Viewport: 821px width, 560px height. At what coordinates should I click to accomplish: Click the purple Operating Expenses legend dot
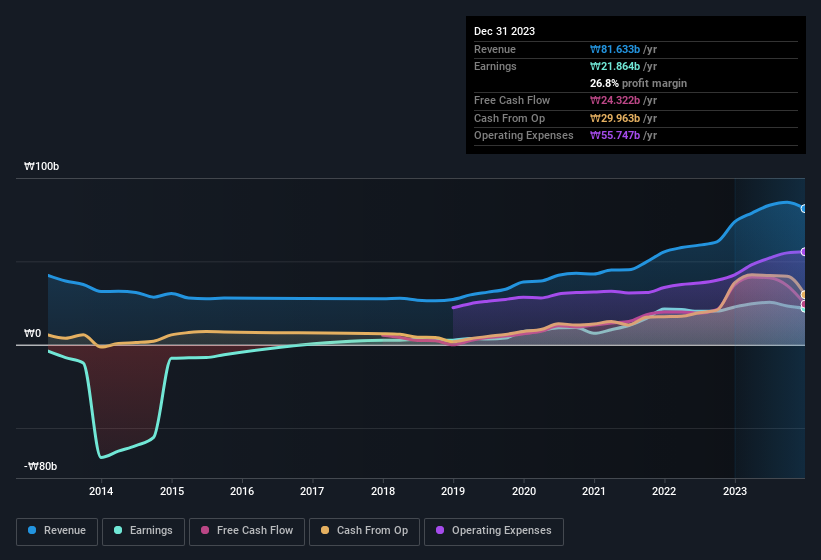click(x=440, y=531)
